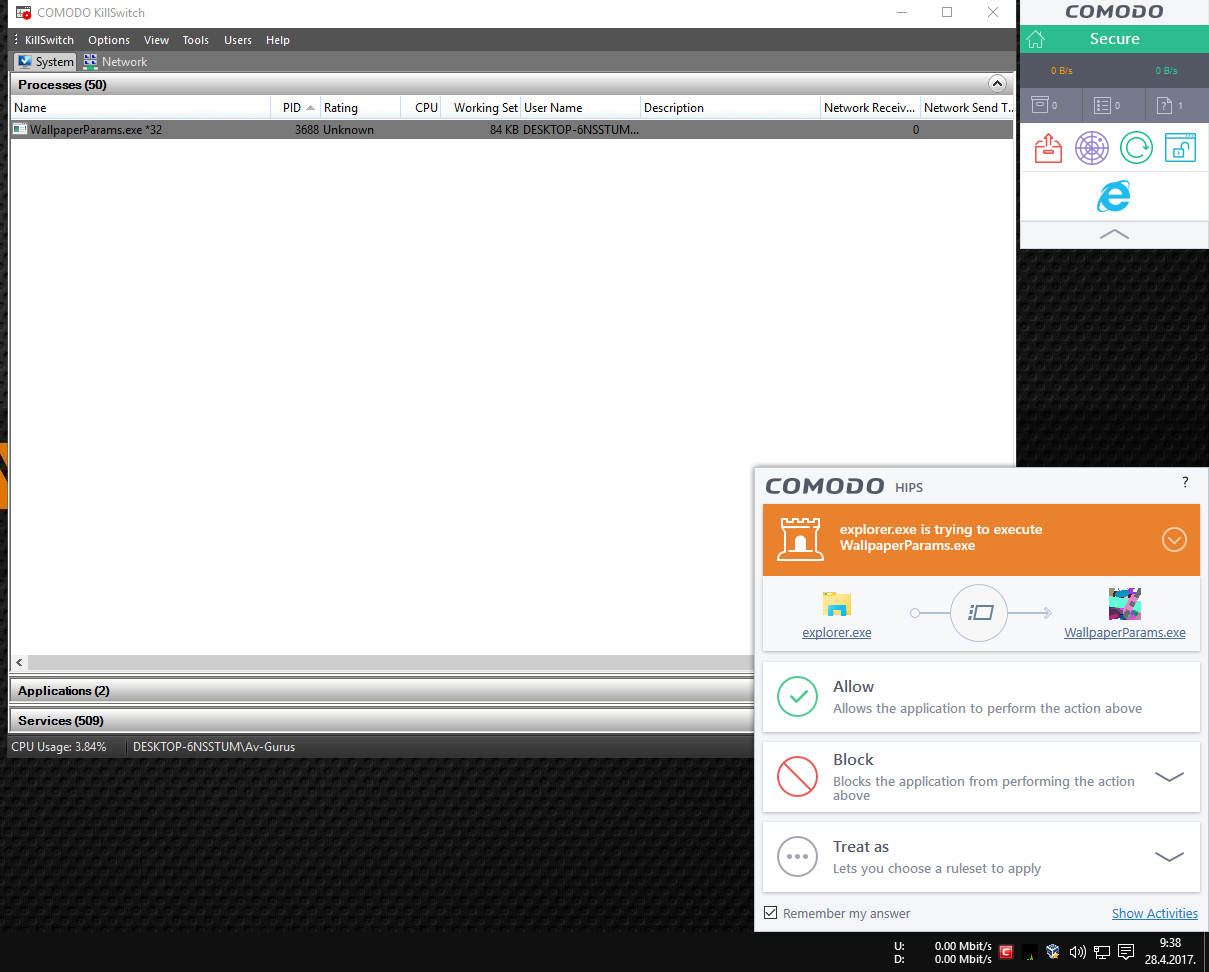Click the green circular update arrow icon
The width and height of the screenshot is (1209, 972).
(1136, 148)
